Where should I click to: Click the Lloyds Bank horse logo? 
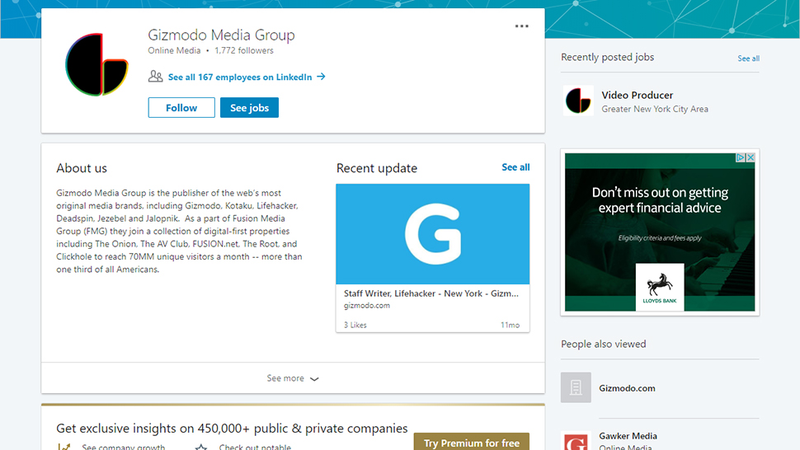pos(660,287)
